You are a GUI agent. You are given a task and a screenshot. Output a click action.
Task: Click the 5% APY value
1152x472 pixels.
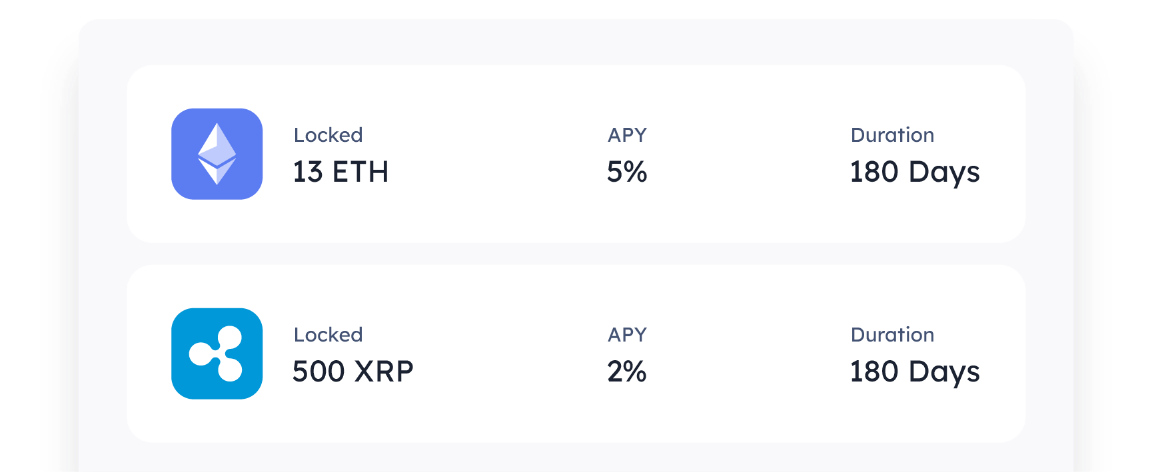point(627,172)
